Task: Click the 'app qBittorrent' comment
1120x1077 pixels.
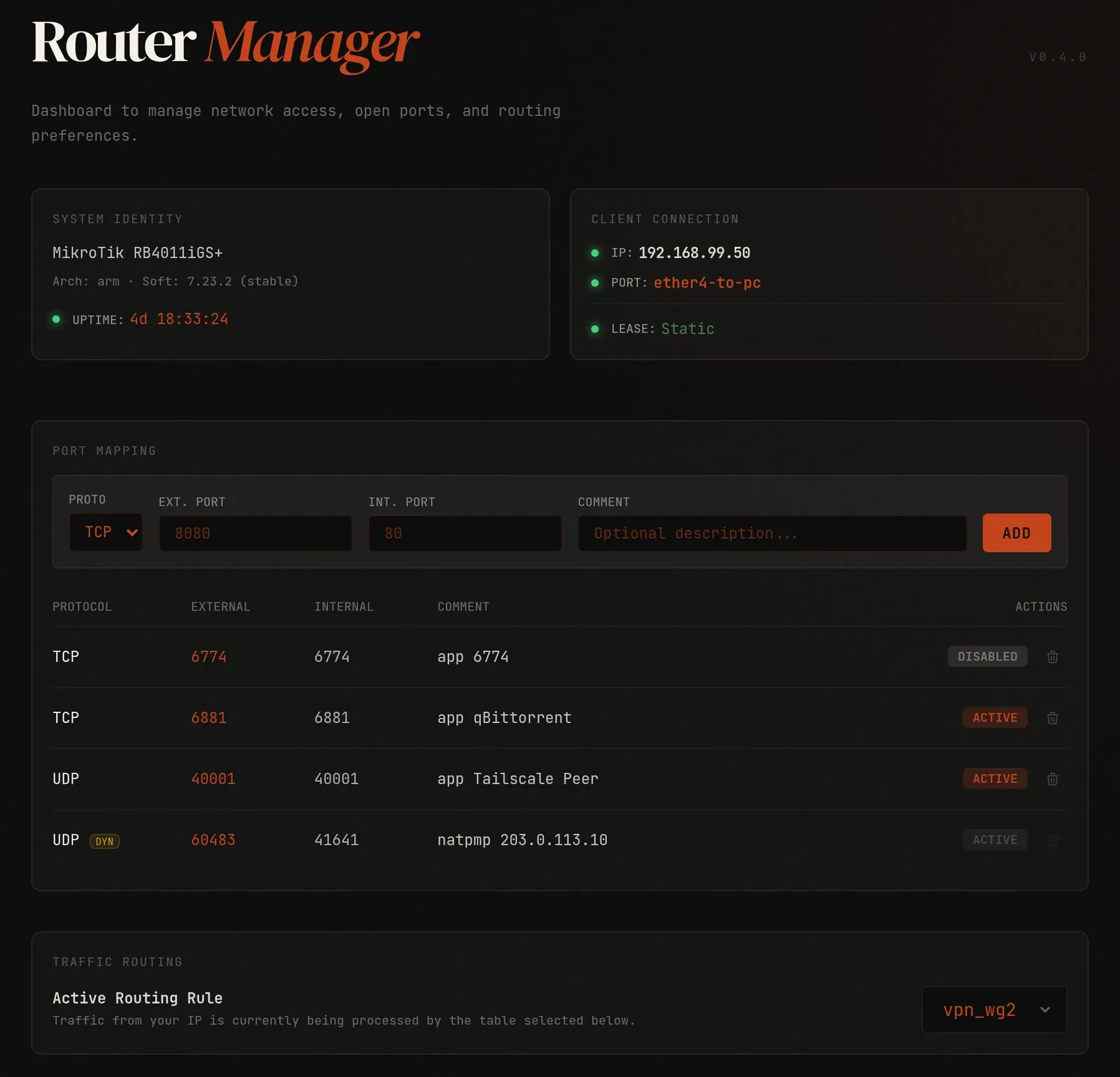Action: click(504, 717)
